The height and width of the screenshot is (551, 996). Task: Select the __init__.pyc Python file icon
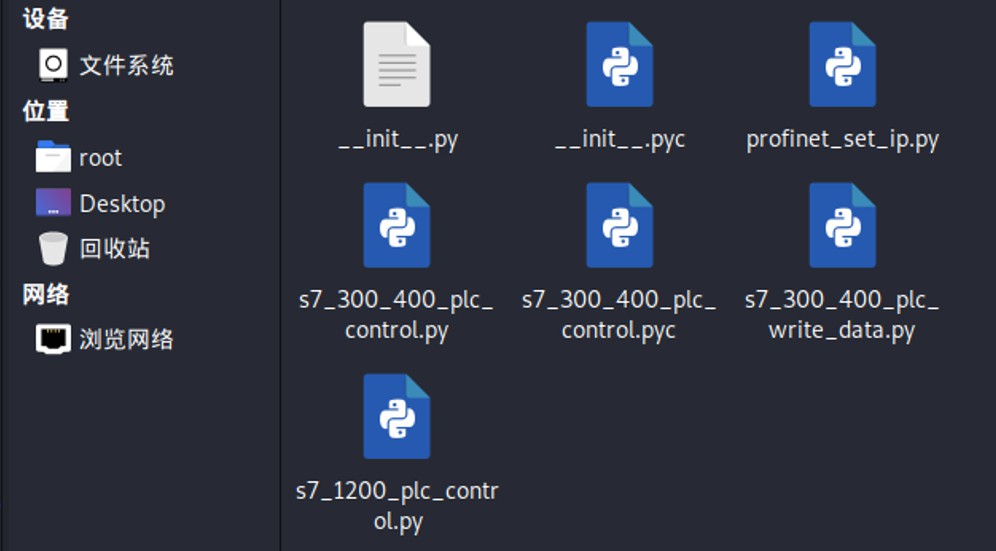pos(619,64)
